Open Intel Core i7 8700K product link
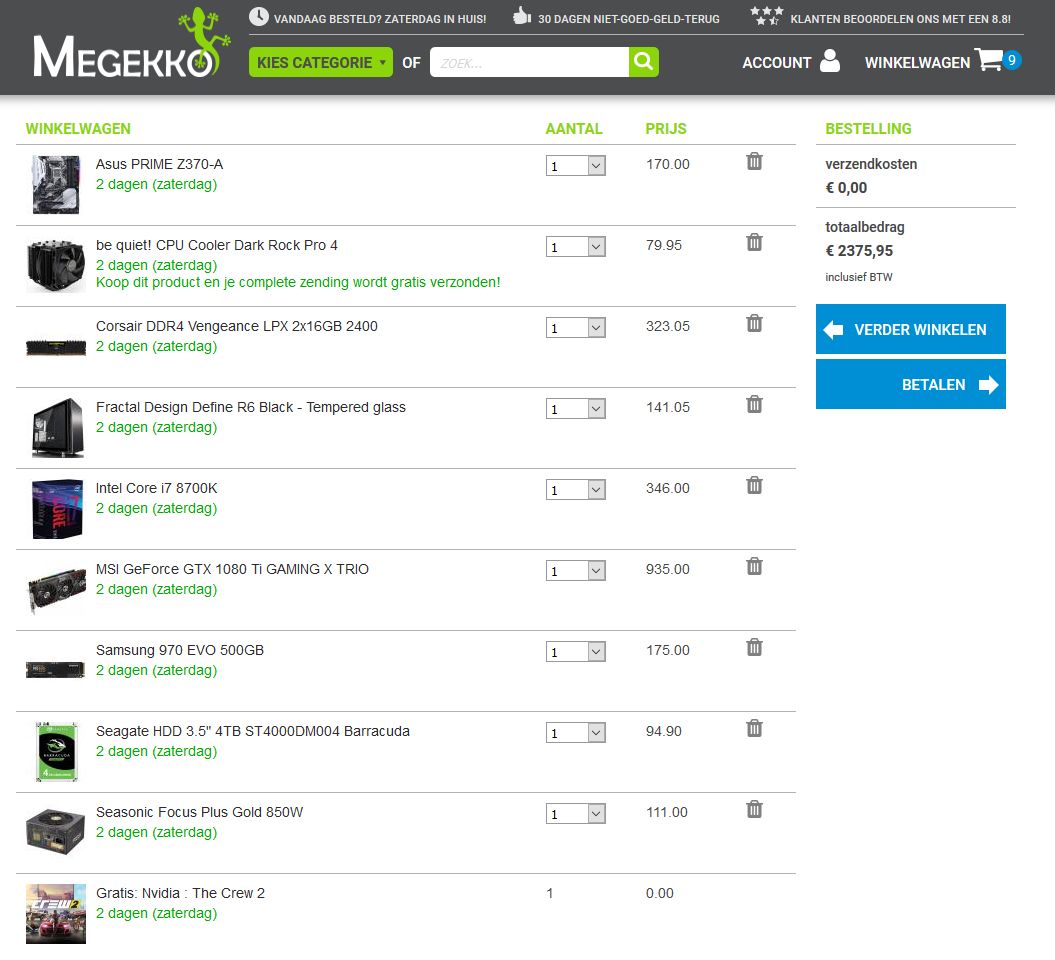This screenshot has width=1055, height=960. (157, 488)
